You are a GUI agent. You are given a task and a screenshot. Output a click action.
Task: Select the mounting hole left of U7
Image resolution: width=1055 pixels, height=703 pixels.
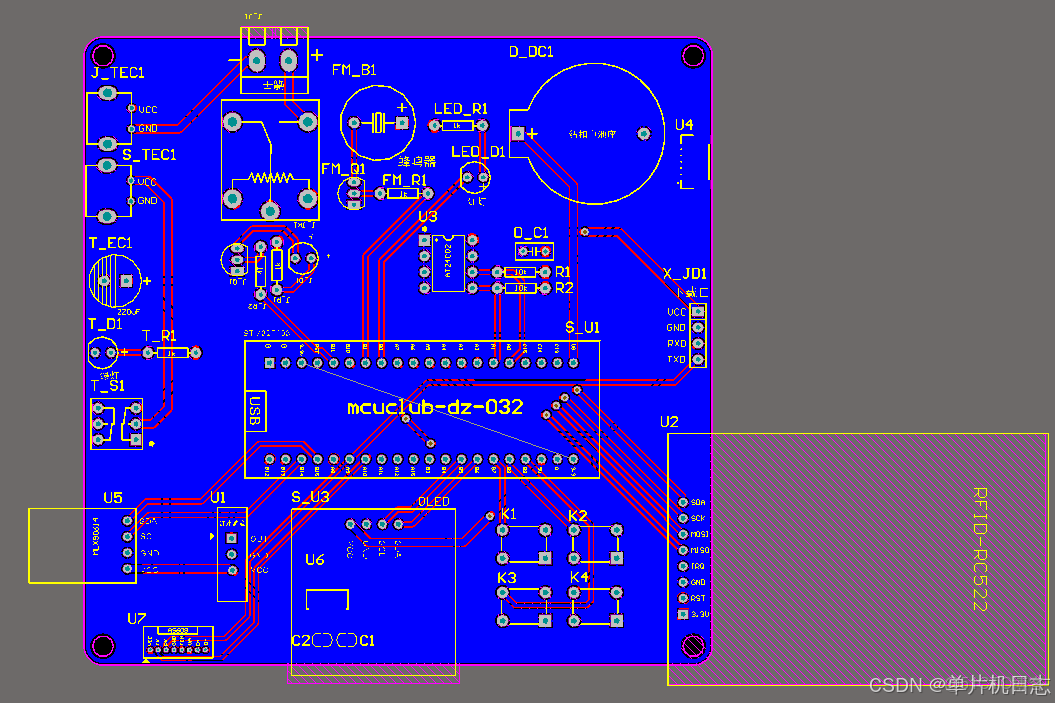point(103,646)
